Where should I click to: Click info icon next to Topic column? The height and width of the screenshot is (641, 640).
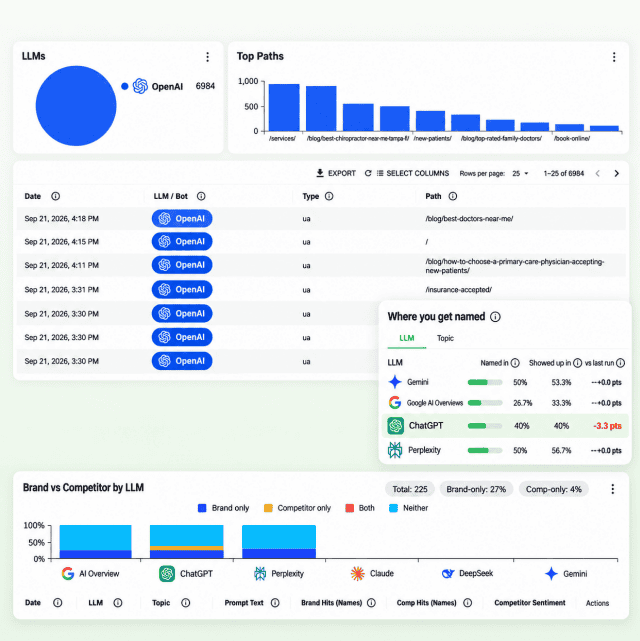(186, 603)
